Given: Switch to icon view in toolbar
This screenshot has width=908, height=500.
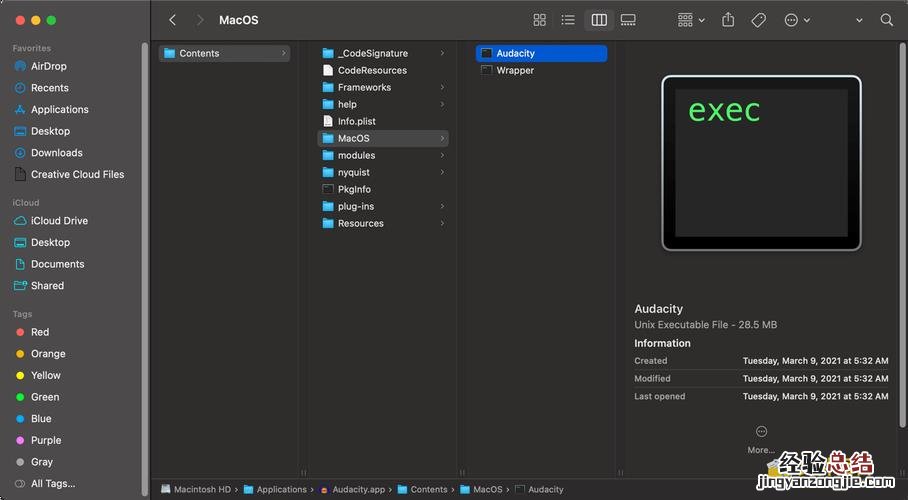Looking at the screenshot, I should [540, 20].
